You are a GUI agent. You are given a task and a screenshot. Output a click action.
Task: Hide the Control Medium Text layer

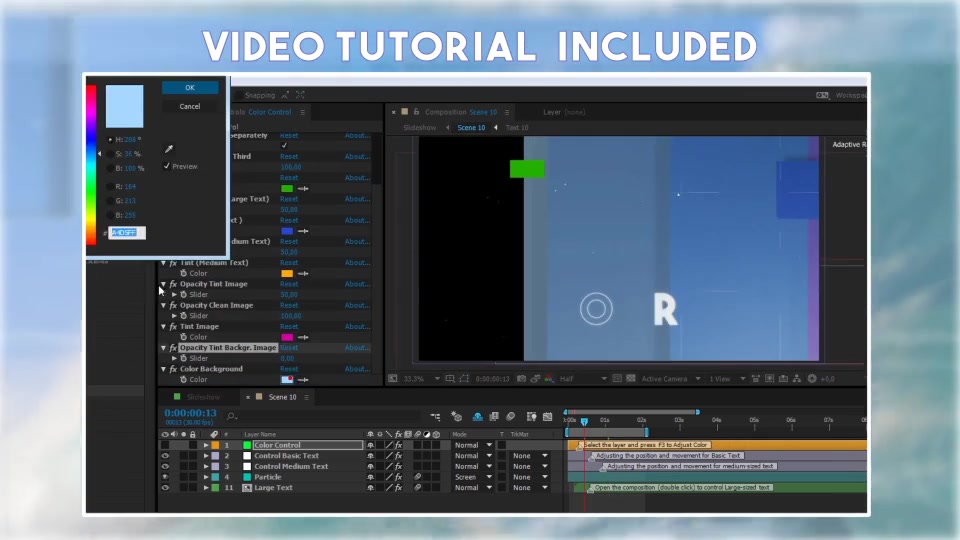(x=165, y=467)
